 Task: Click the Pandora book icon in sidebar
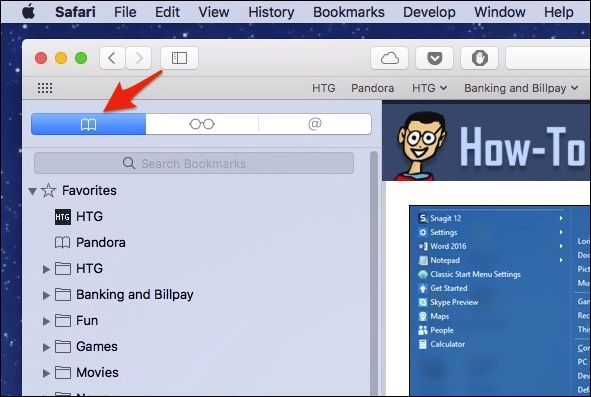point(63,242)
